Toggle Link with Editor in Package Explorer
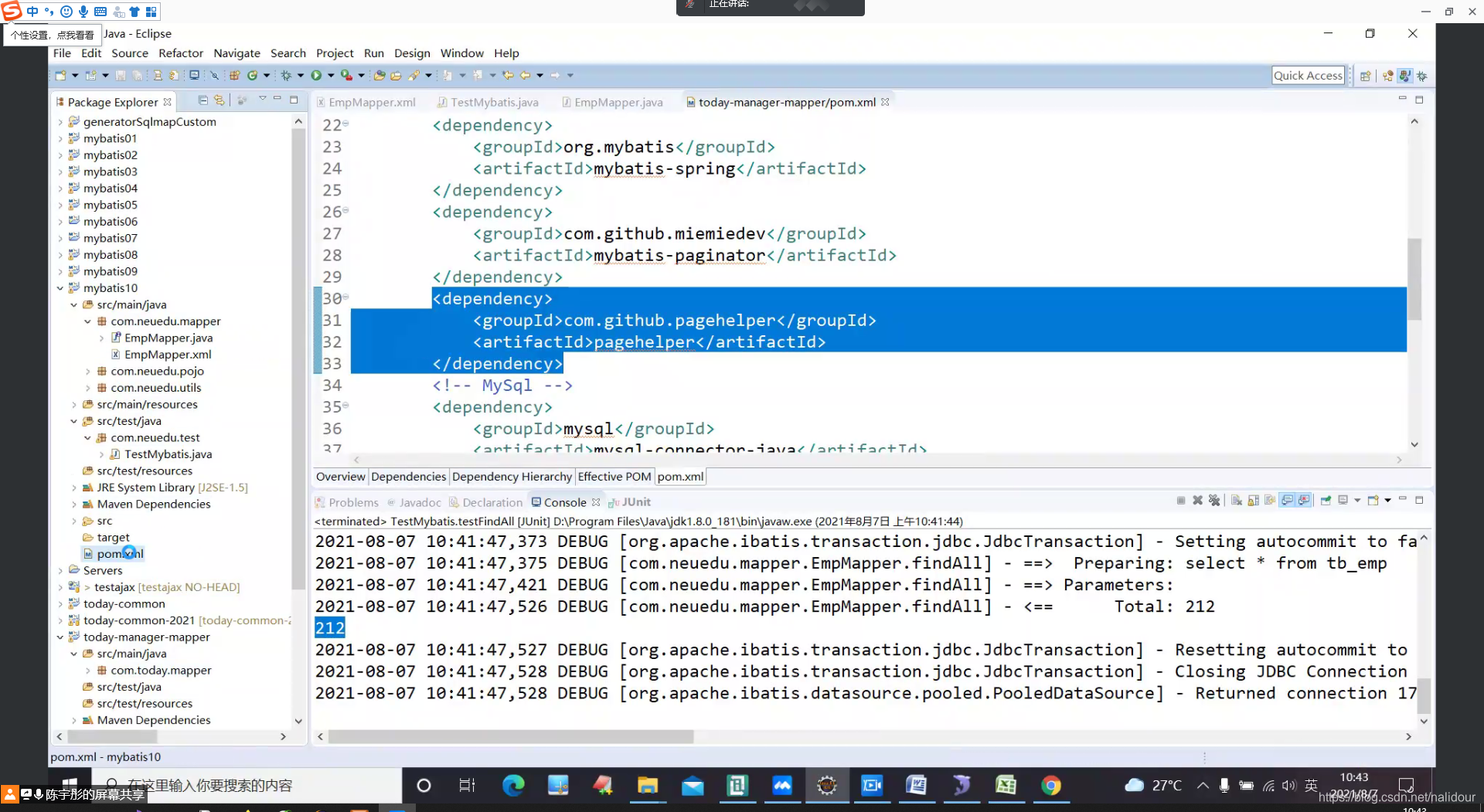1484x812 pixels. tap(220, 100)
